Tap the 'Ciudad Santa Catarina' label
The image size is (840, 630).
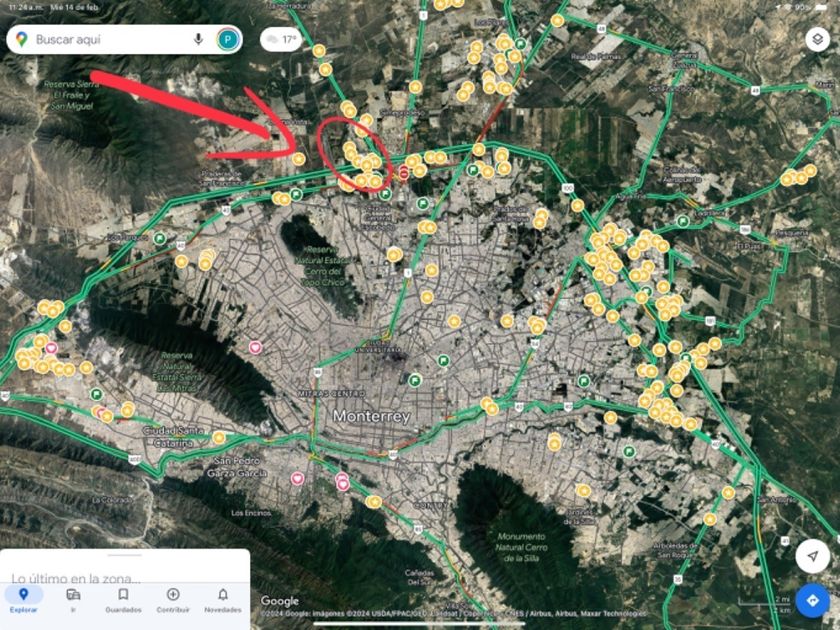[173, 437]
